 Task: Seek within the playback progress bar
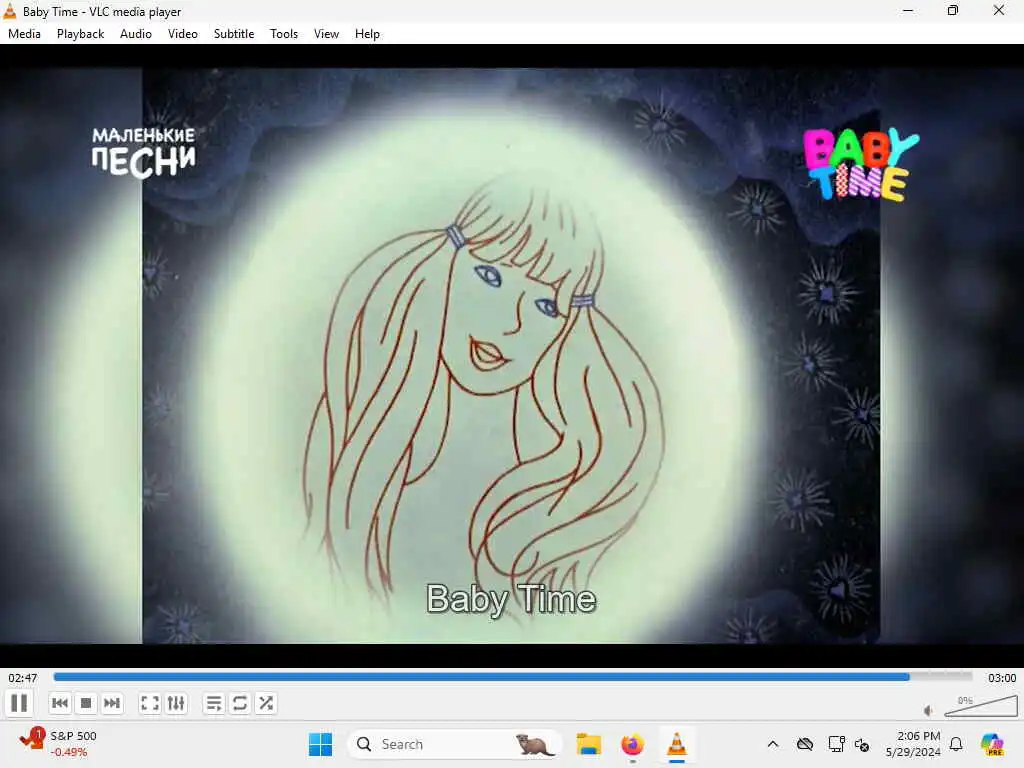(x=513, y=677)
